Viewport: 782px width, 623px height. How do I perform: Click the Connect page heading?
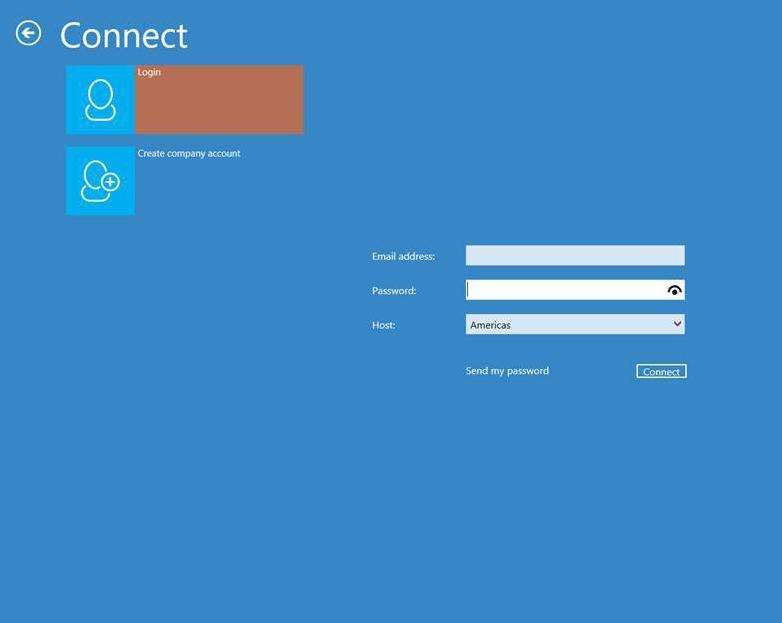124,35
